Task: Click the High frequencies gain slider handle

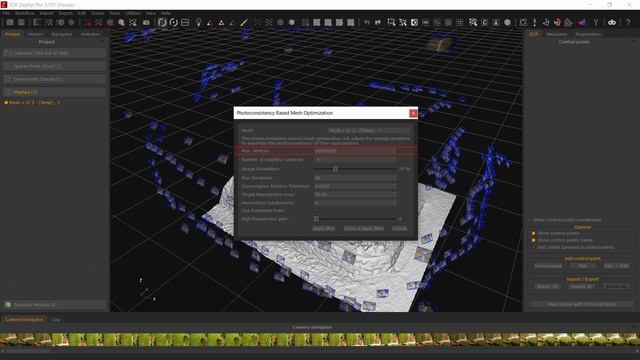Action: point(316,219)
